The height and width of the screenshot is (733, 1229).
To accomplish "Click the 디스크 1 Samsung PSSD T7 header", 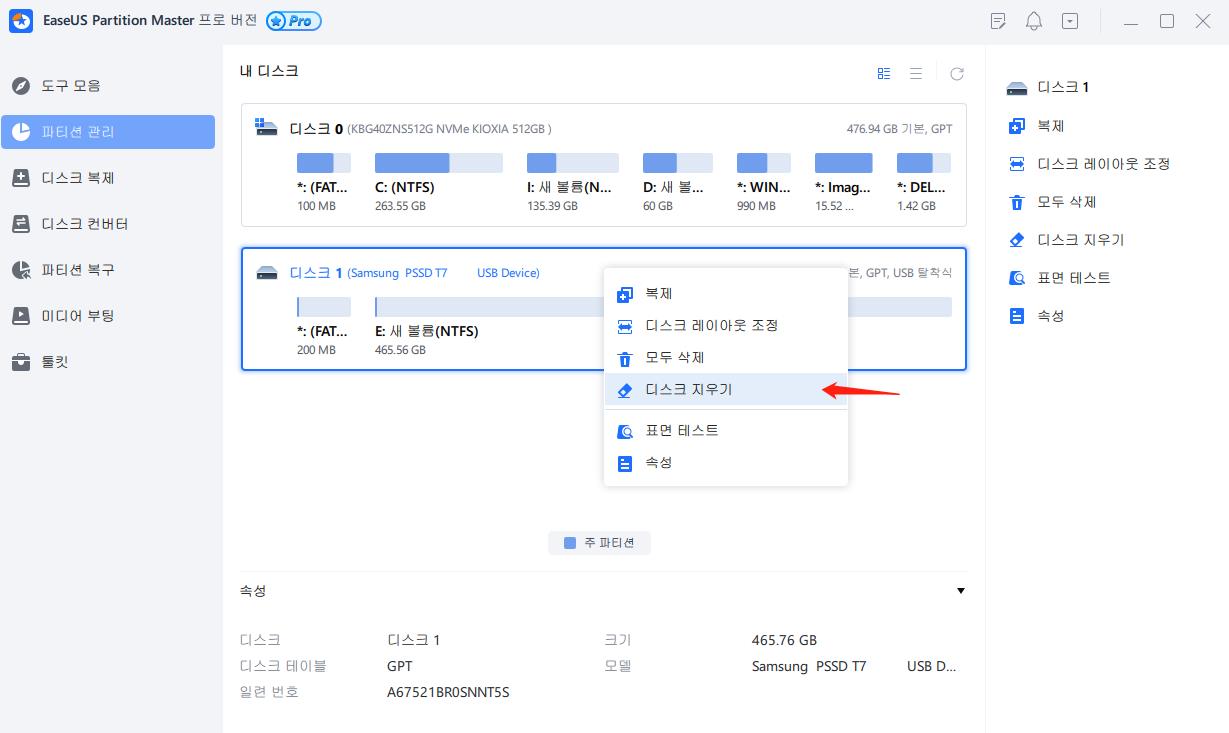I will tap(414, 273).
